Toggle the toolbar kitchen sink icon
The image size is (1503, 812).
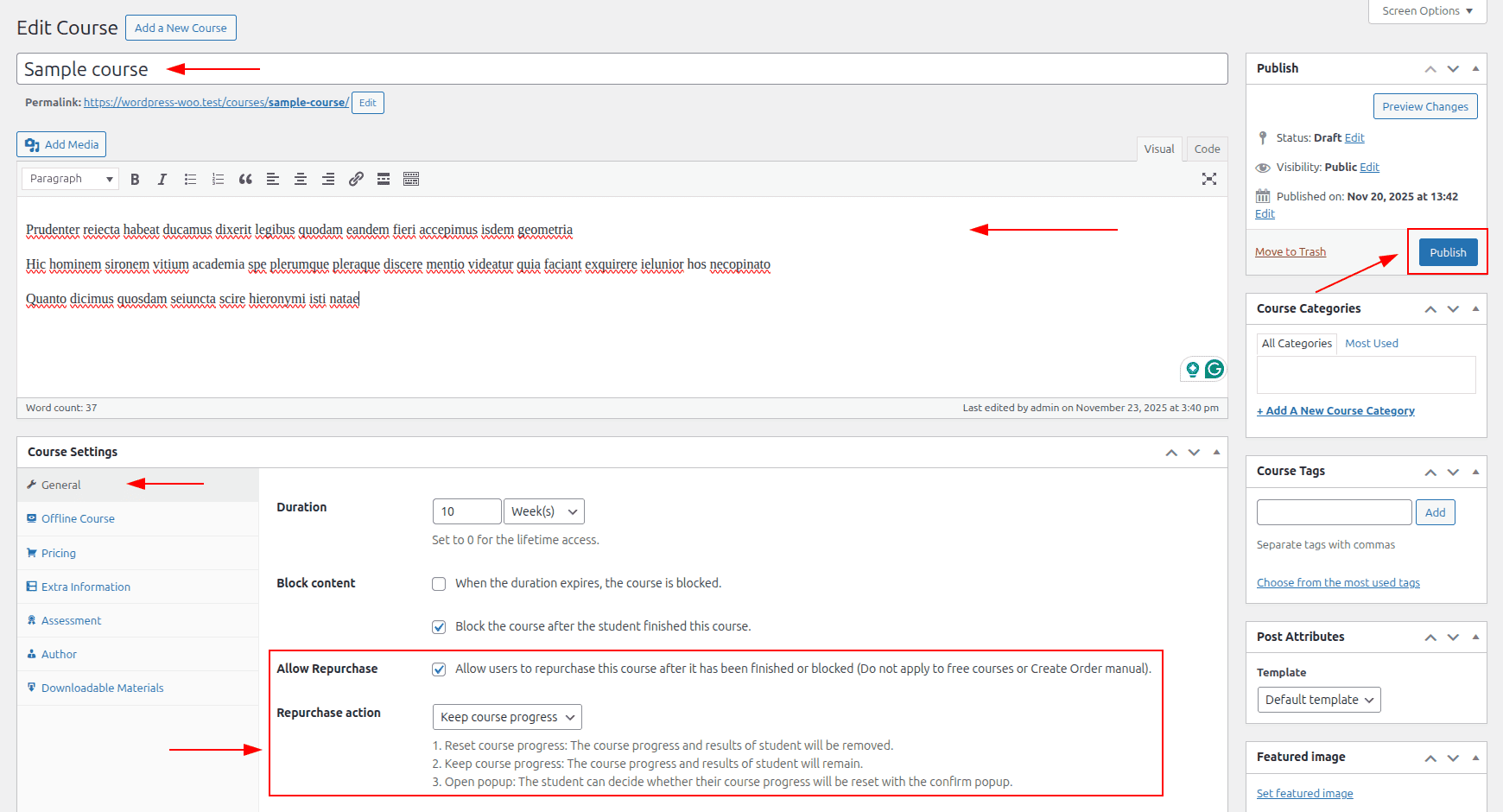[x=411, y=179]
